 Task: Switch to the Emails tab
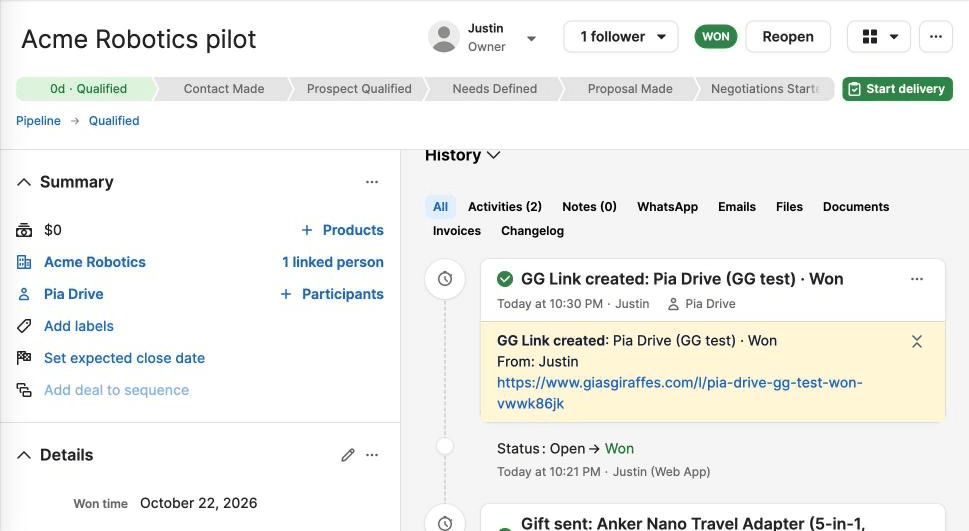point(737,207)
